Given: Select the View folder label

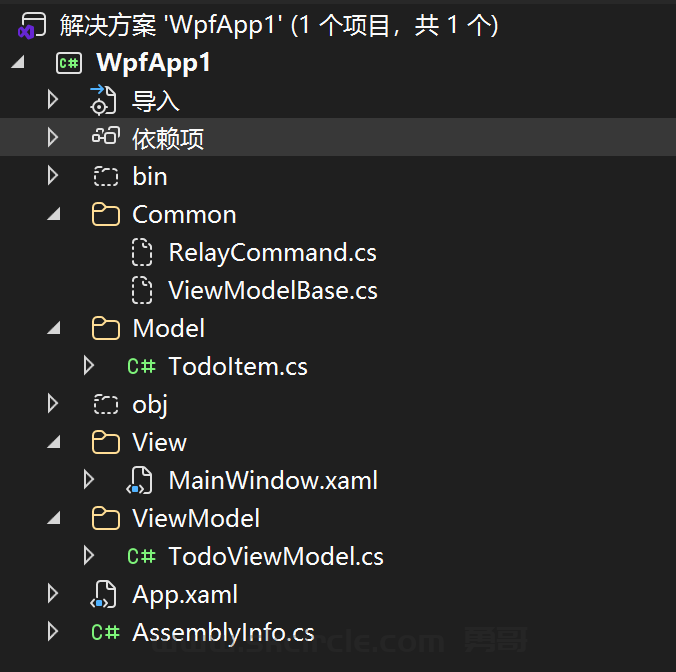Looking at the screenshot, I should point(159,443).
